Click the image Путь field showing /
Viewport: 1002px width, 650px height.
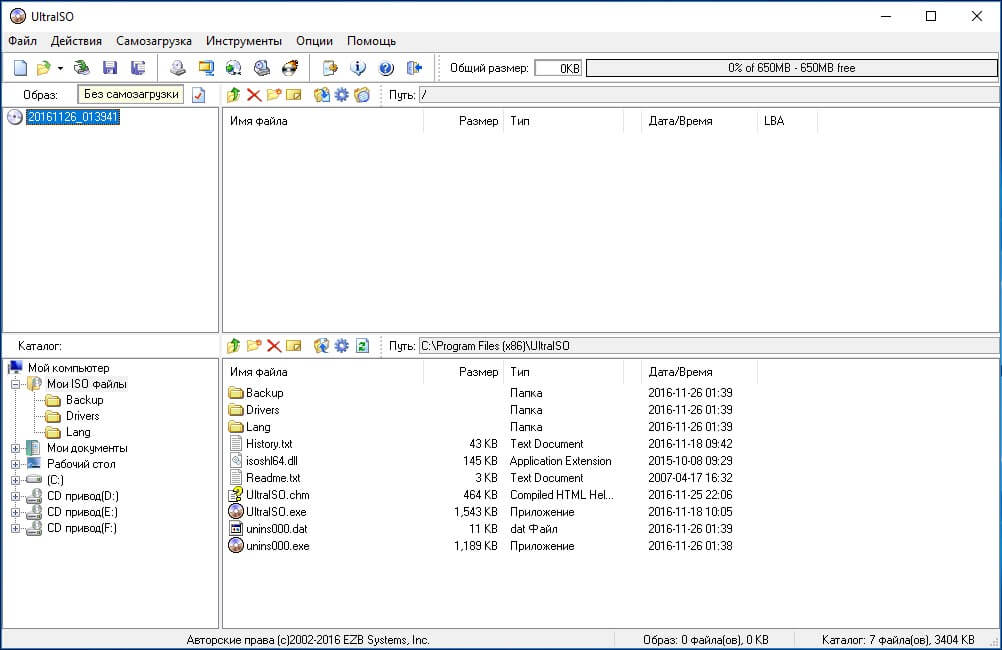pos(708,95)
